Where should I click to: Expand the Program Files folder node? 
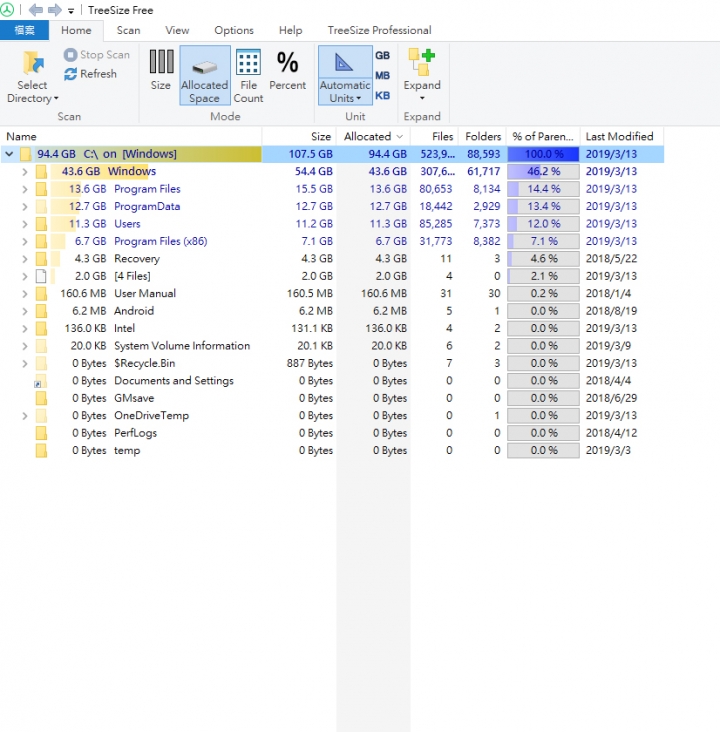tap(25, 189)
